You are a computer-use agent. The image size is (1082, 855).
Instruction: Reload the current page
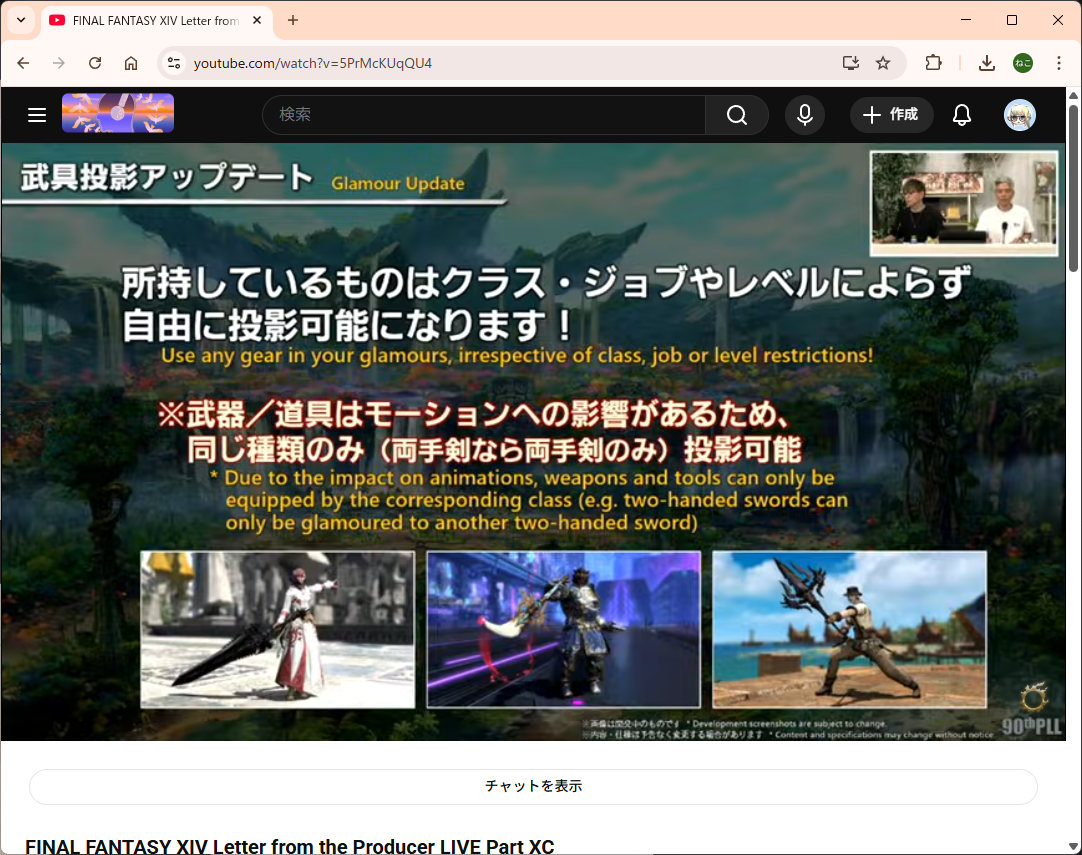tap(95, 63)
